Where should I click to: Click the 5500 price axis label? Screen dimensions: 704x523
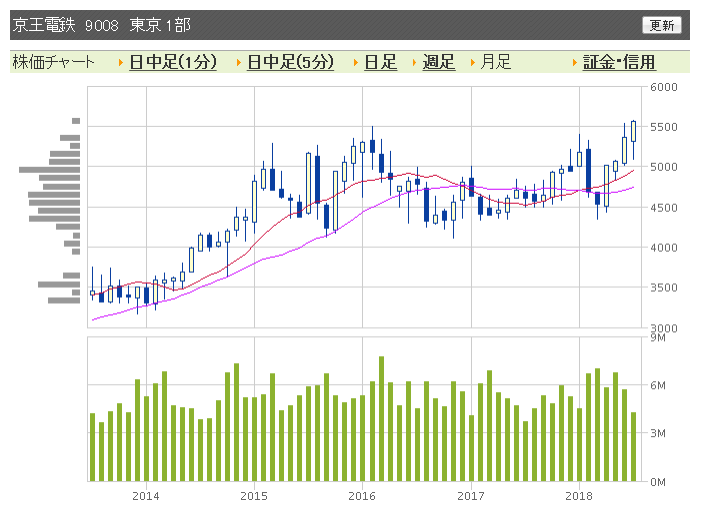(x=664, y=127)
